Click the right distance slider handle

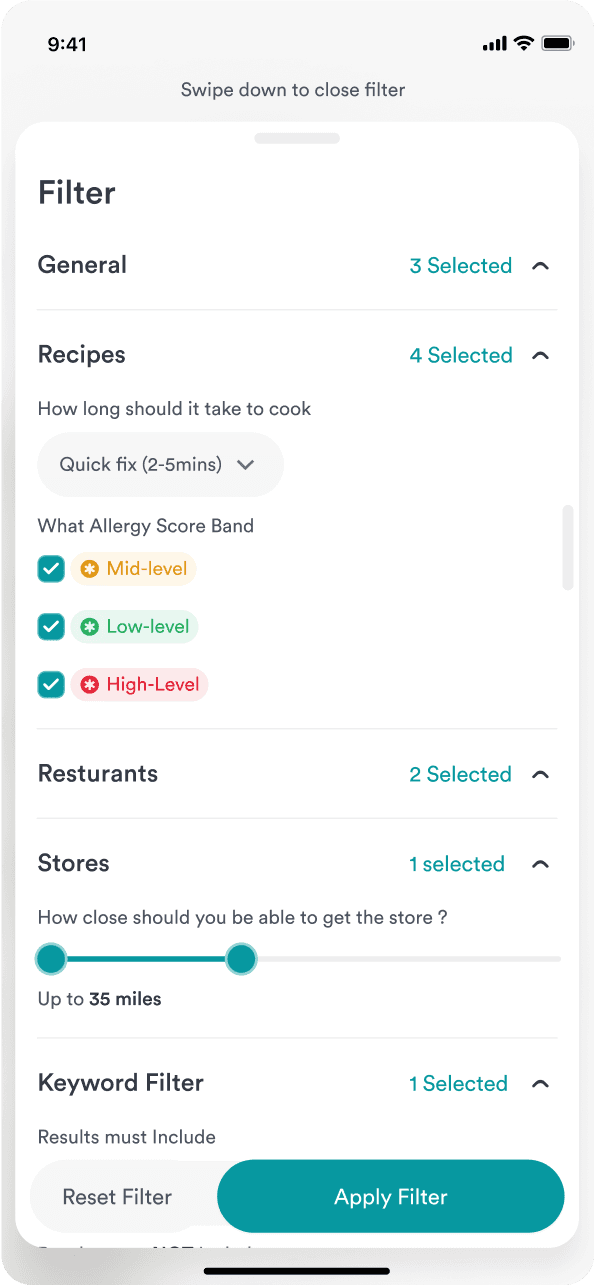(x=241, y=960)
